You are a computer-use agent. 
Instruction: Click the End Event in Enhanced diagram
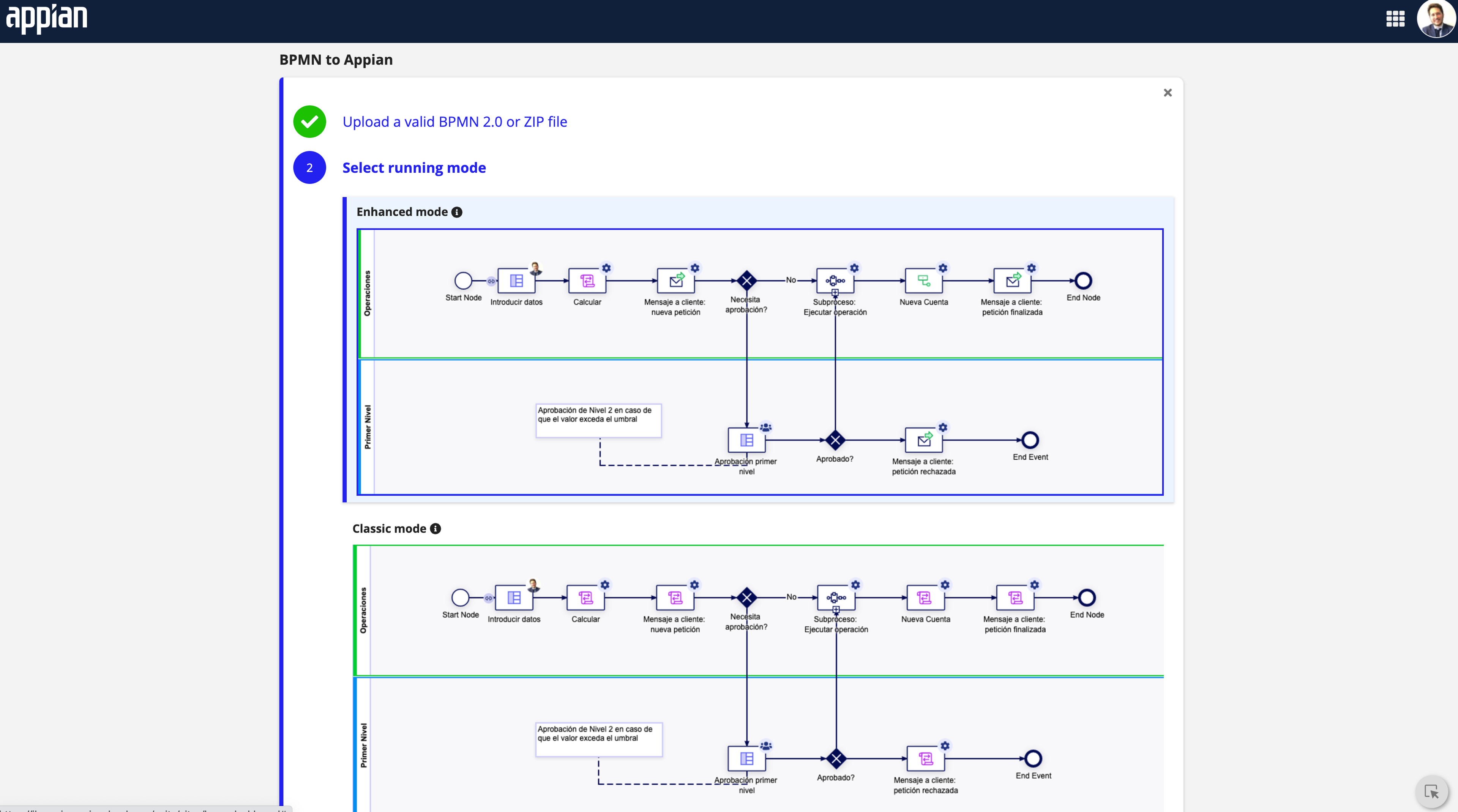point(1030,440)
